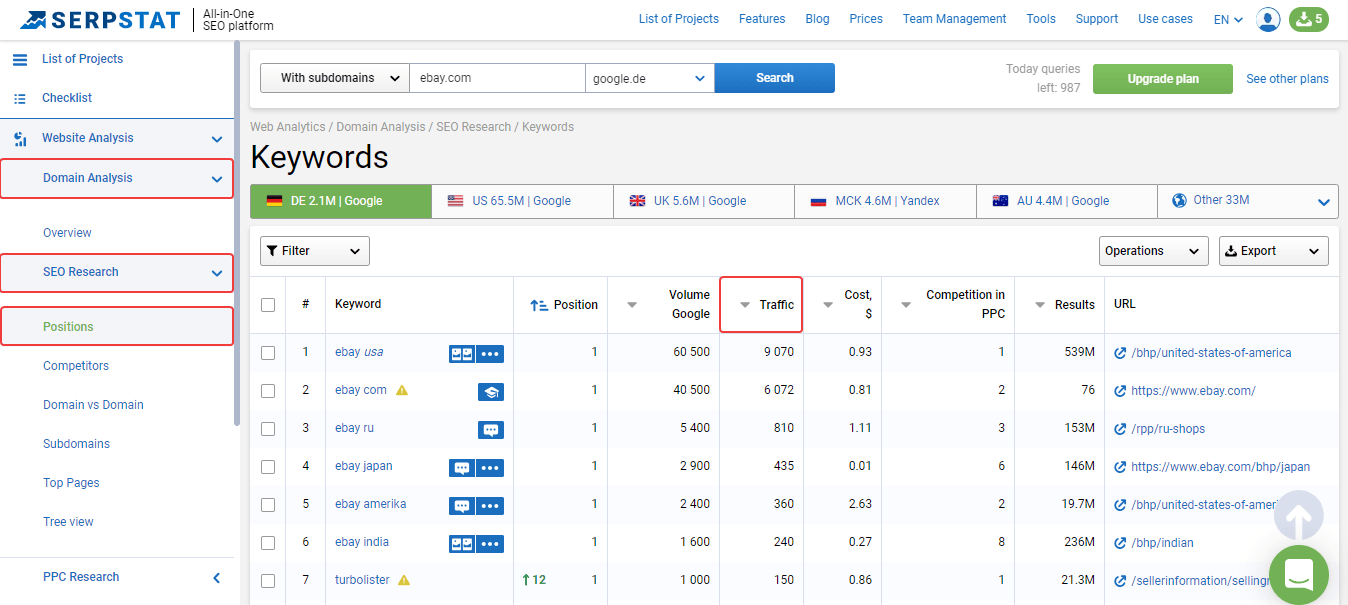
Task: Check the box for row 4 ebay japan
Action: click(268, 467)
